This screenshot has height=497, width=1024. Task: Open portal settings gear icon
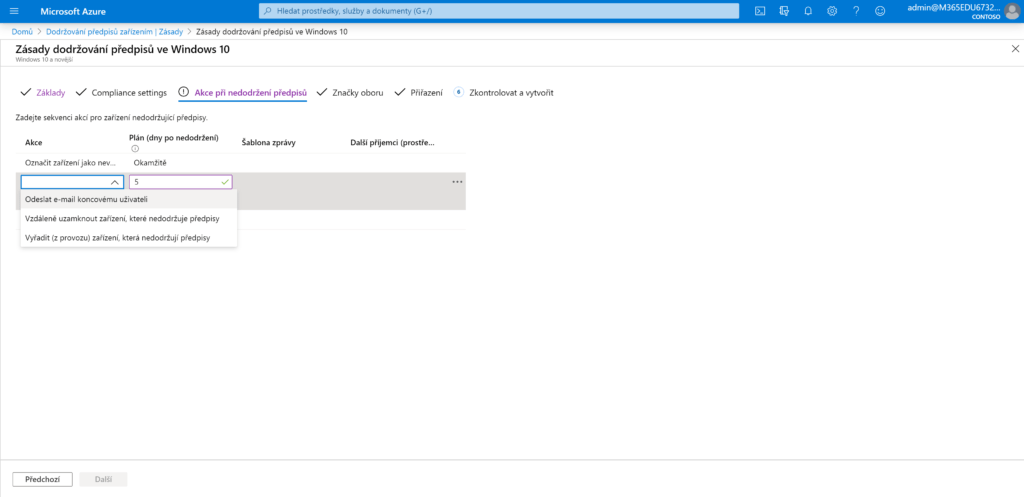click(x=832, y=11)
